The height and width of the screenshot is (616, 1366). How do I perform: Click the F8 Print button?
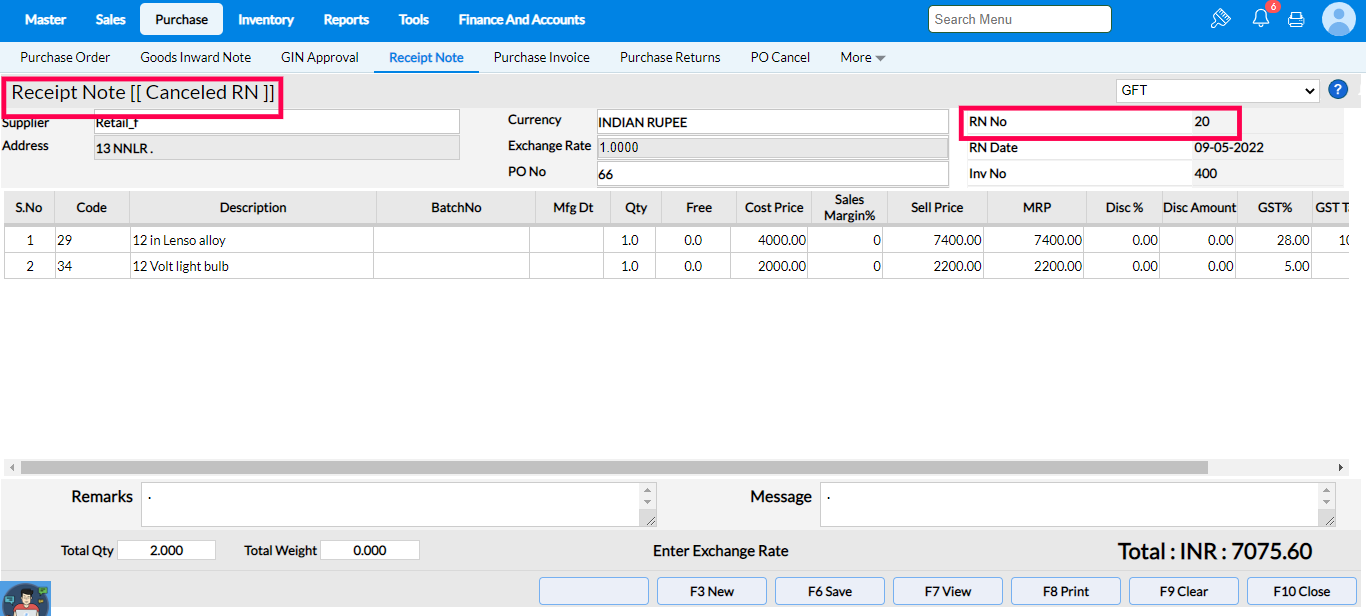pyautogui.click(x=1066, y=591)
